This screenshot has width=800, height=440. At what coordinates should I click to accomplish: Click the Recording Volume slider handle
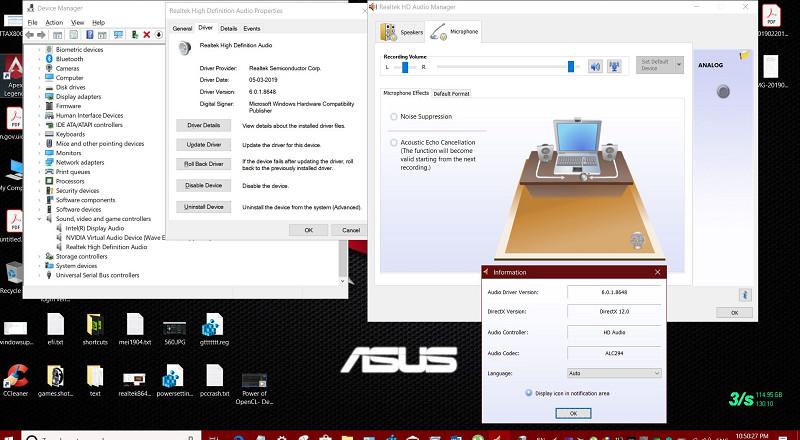[x=572, y=67]
